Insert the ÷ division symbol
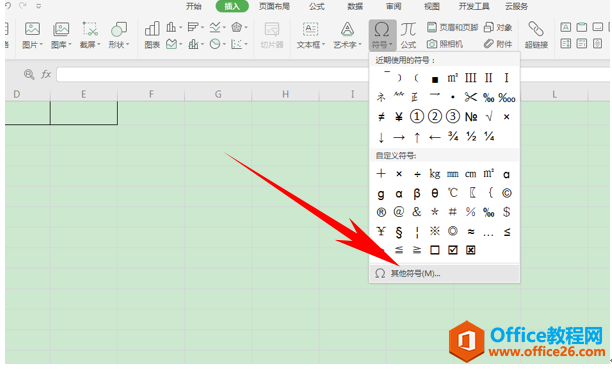This screenshot has width=612, height=369. point(417,174)
